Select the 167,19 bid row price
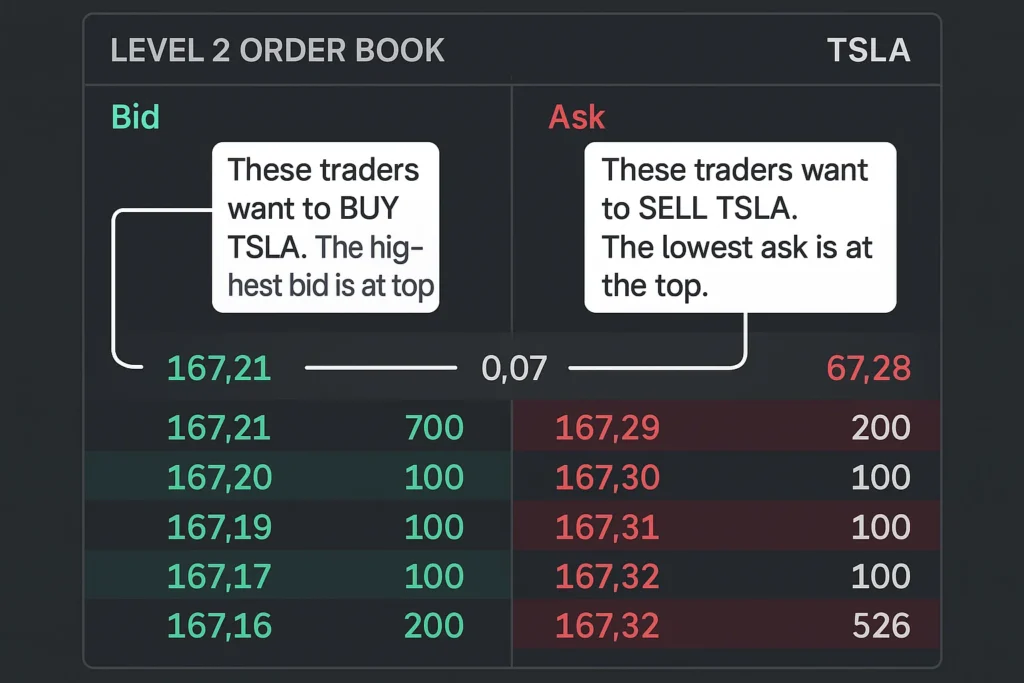This screenshot has width=1024, height=683. 219,527
